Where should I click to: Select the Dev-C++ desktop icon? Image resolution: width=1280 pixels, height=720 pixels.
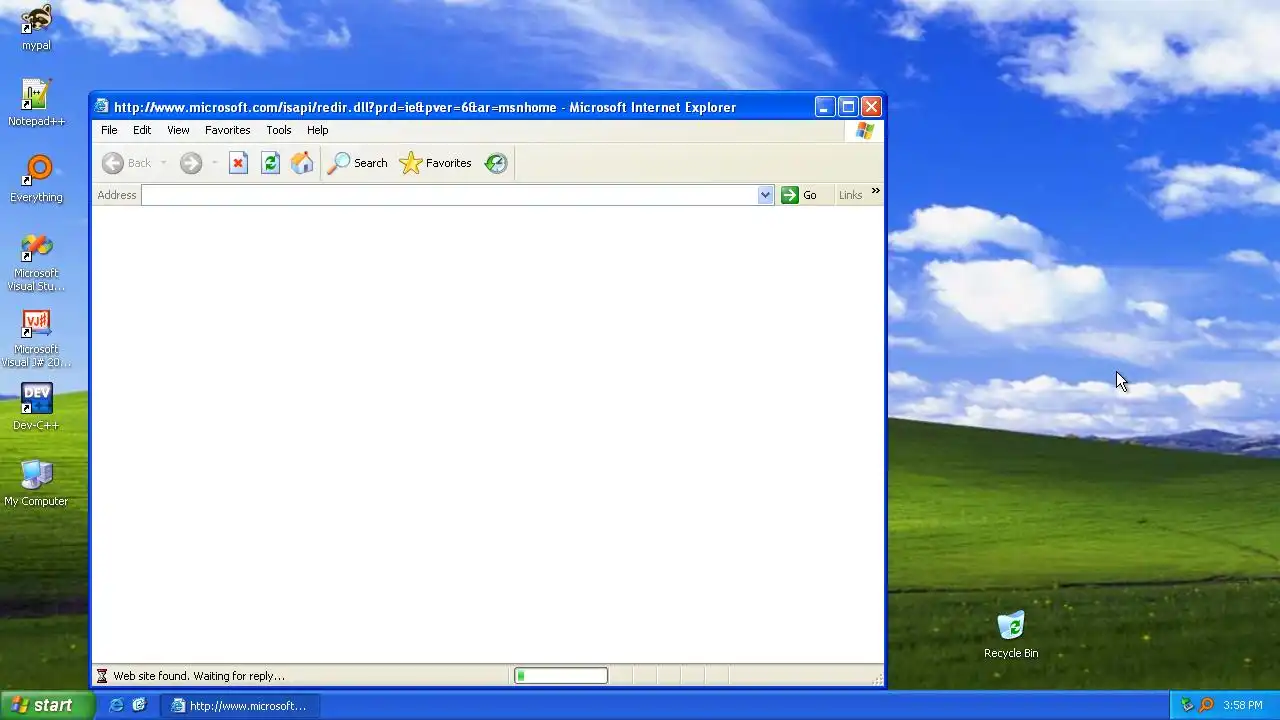[x=36, y=407]
